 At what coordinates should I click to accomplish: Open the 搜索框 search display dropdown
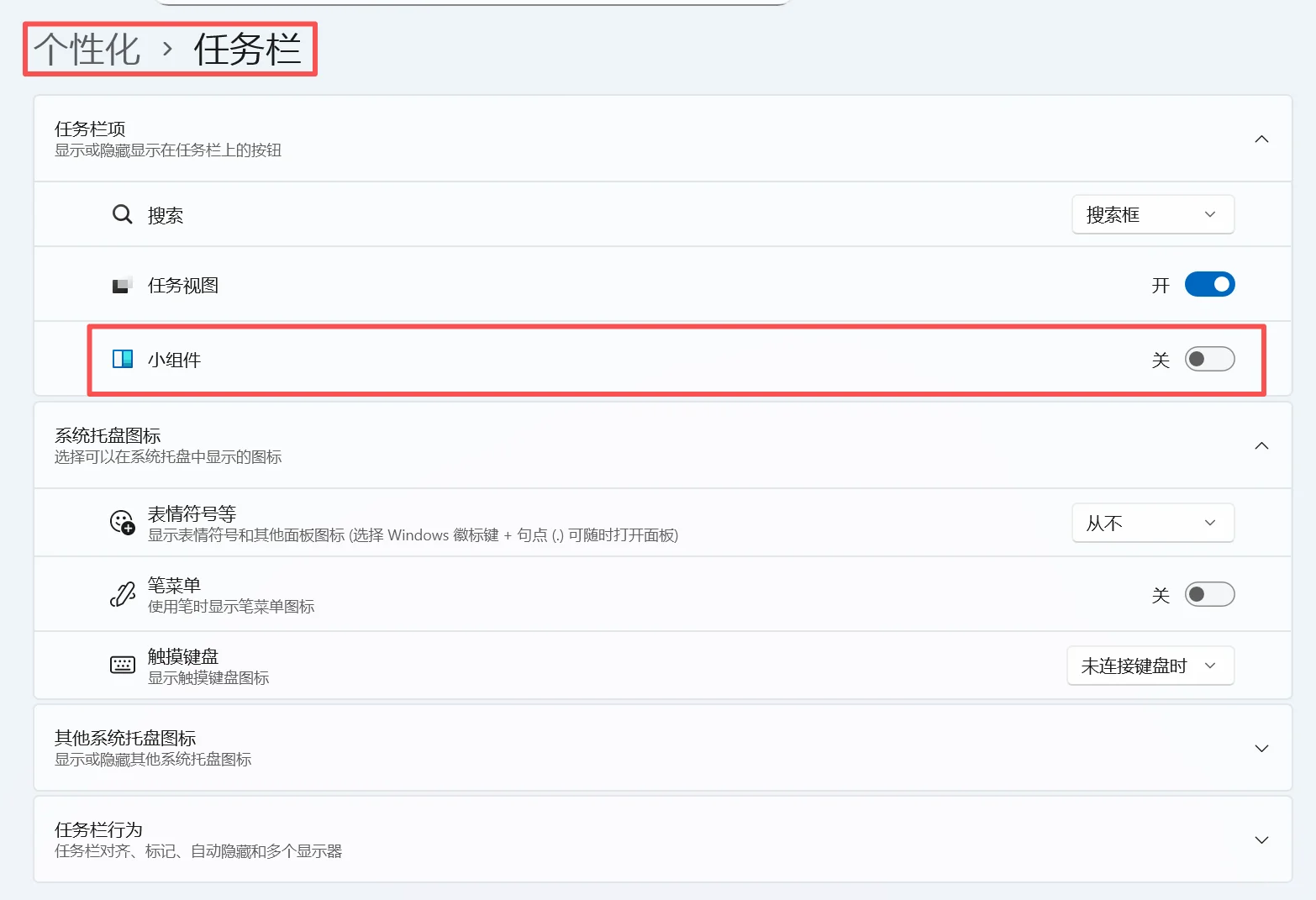pos(1152,214)
